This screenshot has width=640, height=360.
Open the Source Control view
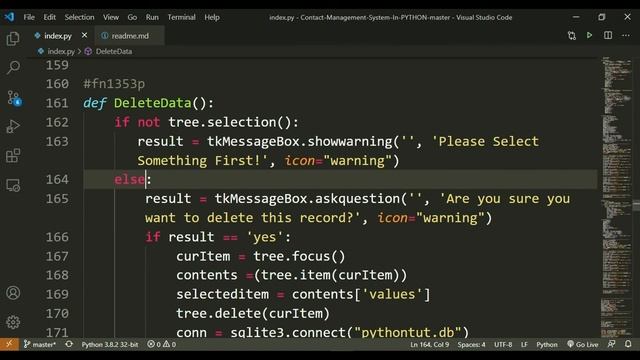pos(14,98)
